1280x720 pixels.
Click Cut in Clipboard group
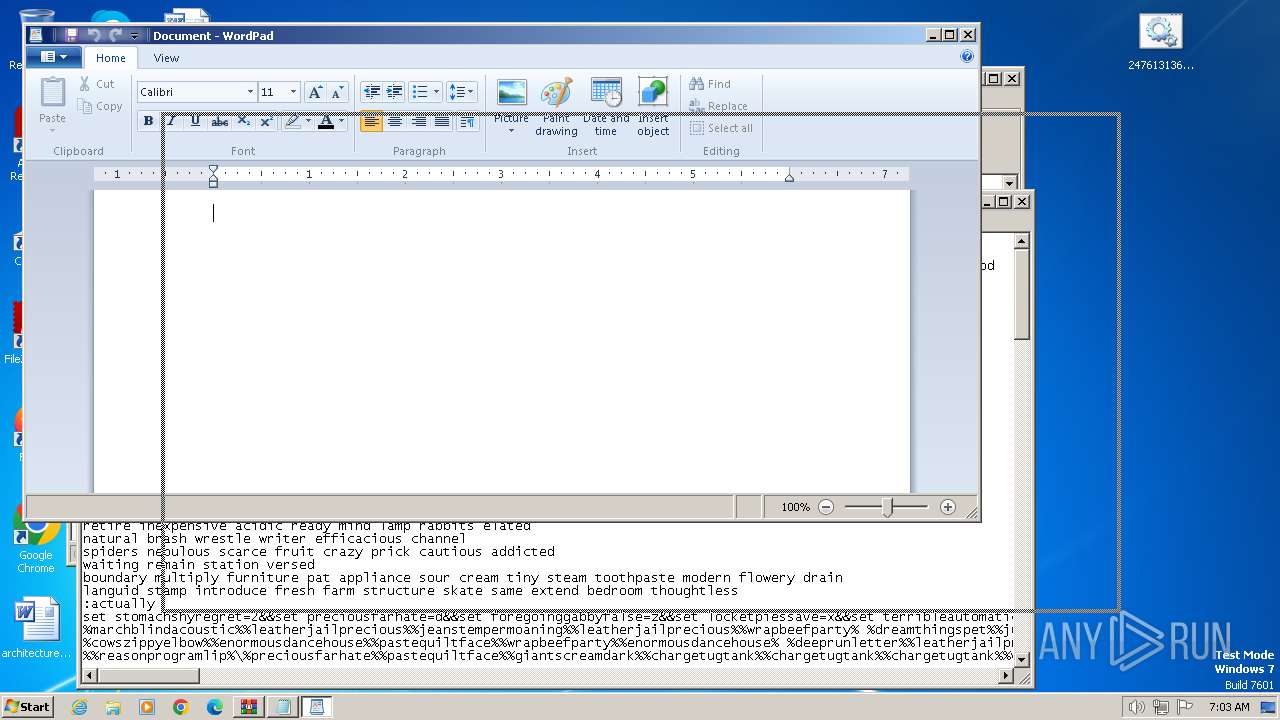point(97,84)
